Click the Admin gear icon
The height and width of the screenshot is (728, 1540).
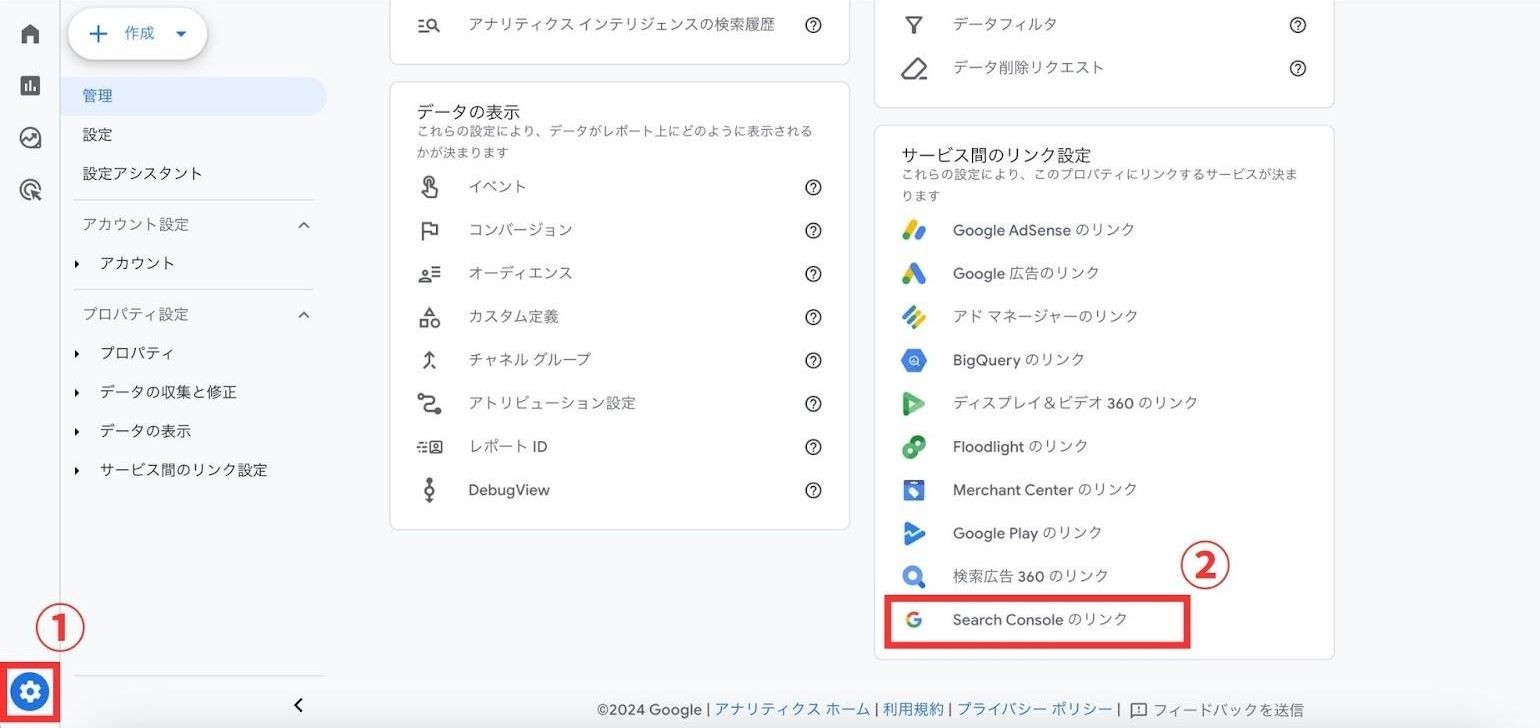pos(29,691)
